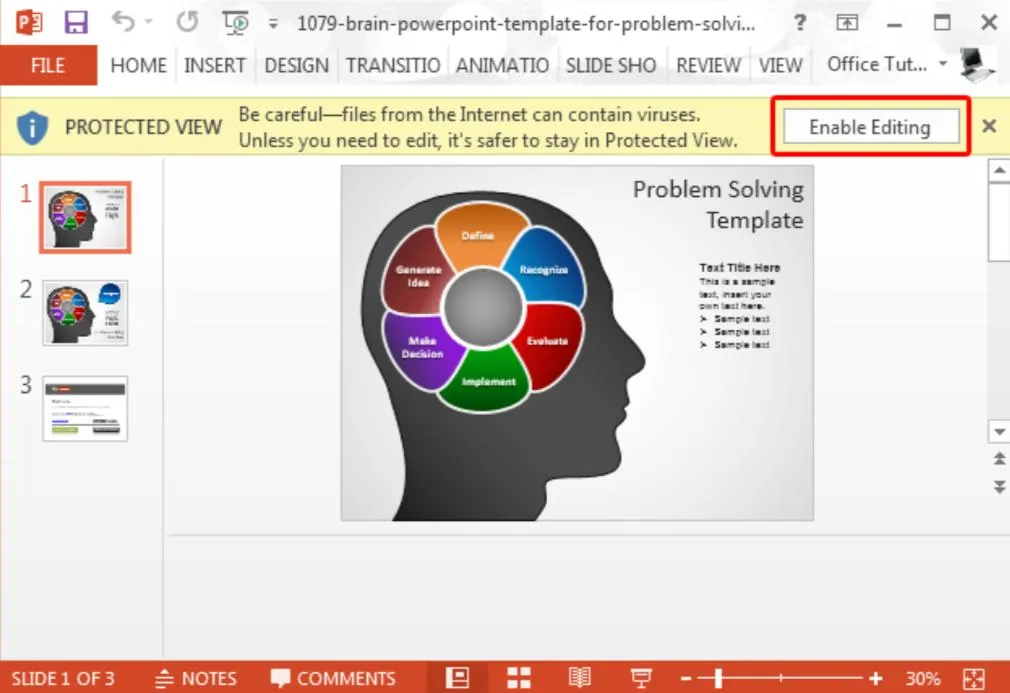Toggle Normal view button in status bar
Image resolution: width=1010 pixels, height=693 pixels.
tap(457, 678)
